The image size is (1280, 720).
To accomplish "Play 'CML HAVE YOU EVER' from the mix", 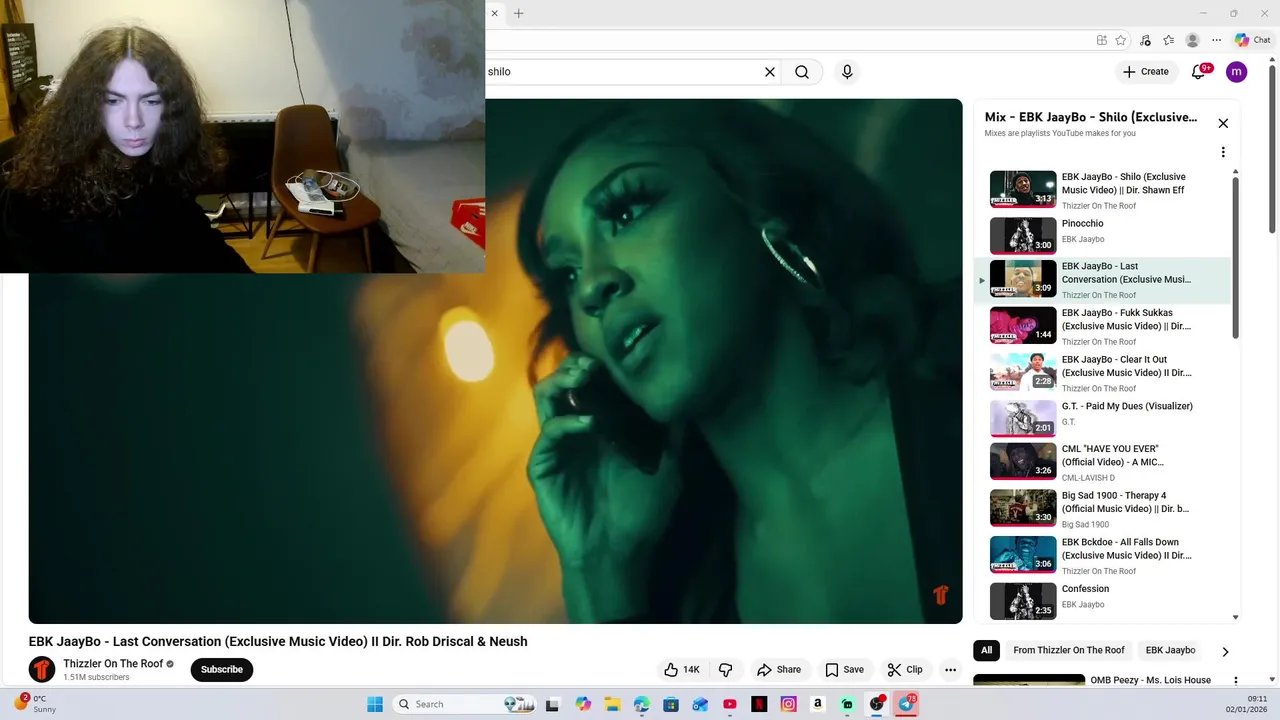I will pyautogui.click(x=1103, y=461).
